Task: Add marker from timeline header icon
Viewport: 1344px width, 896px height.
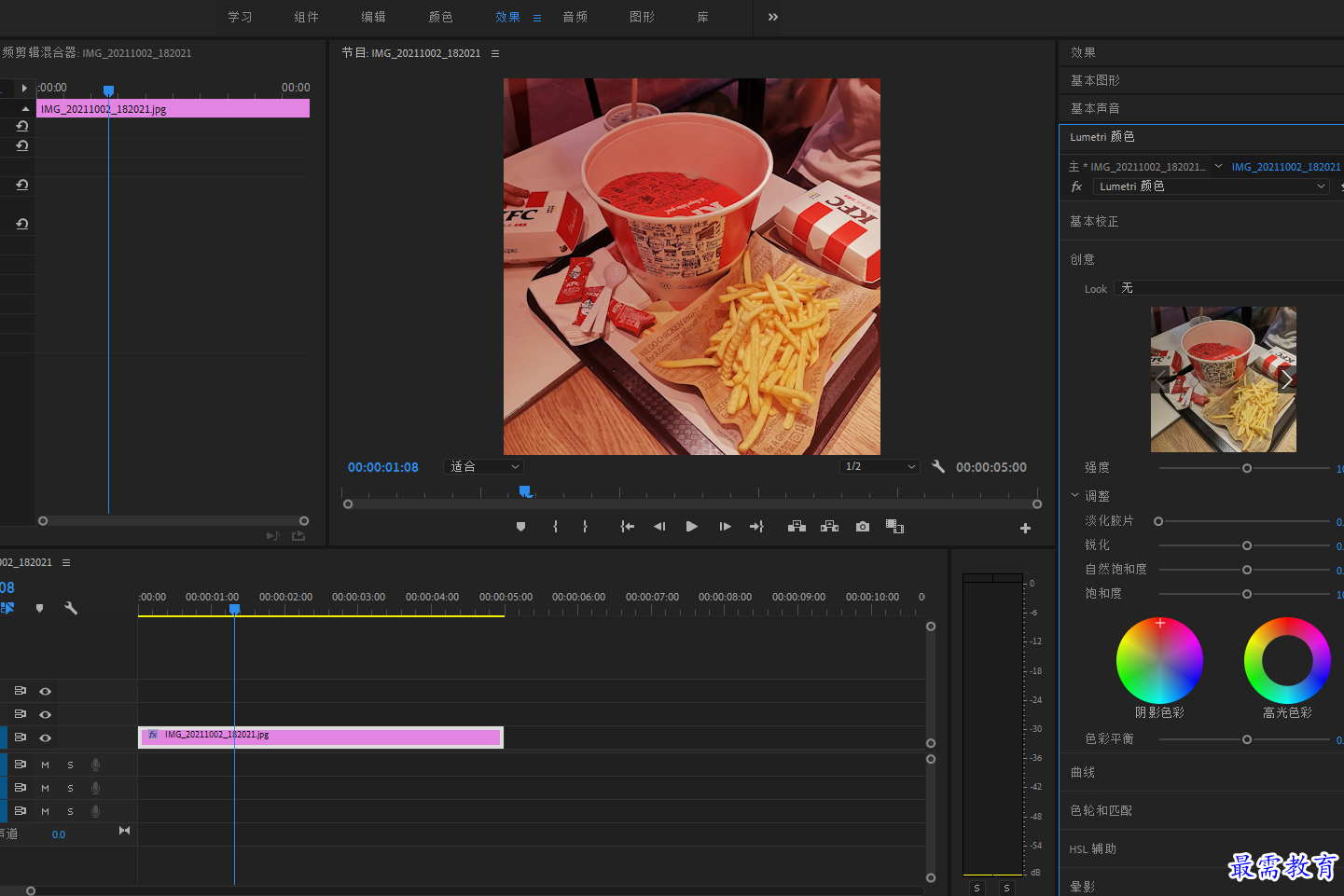Action: 39,608
